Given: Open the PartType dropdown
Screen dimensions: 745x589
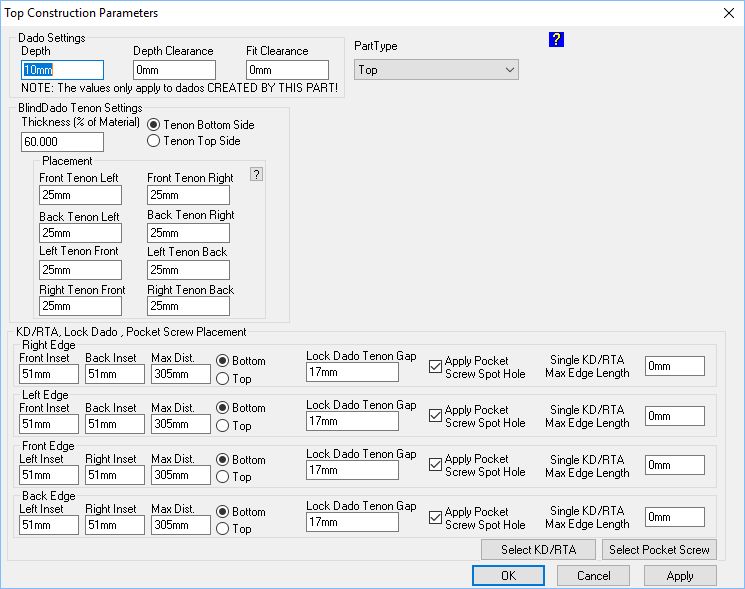Looking at the screenshot, I should (x=436, y=70).
